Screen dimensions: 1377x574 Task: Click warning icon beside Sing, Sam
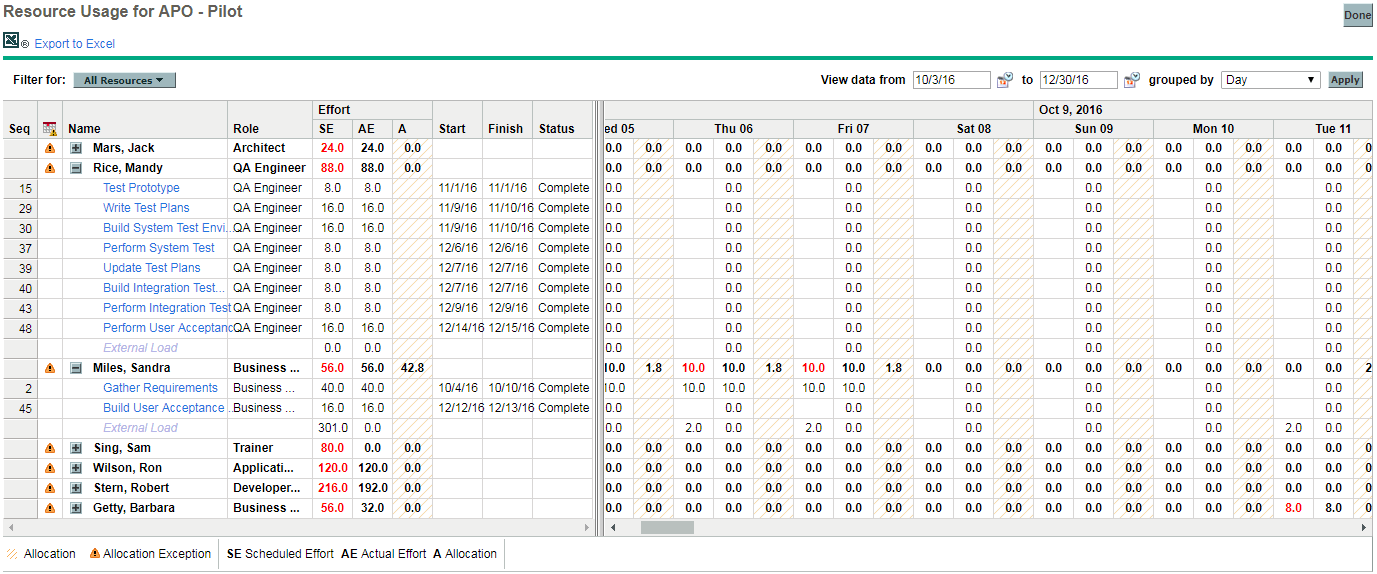coord(50,448)
